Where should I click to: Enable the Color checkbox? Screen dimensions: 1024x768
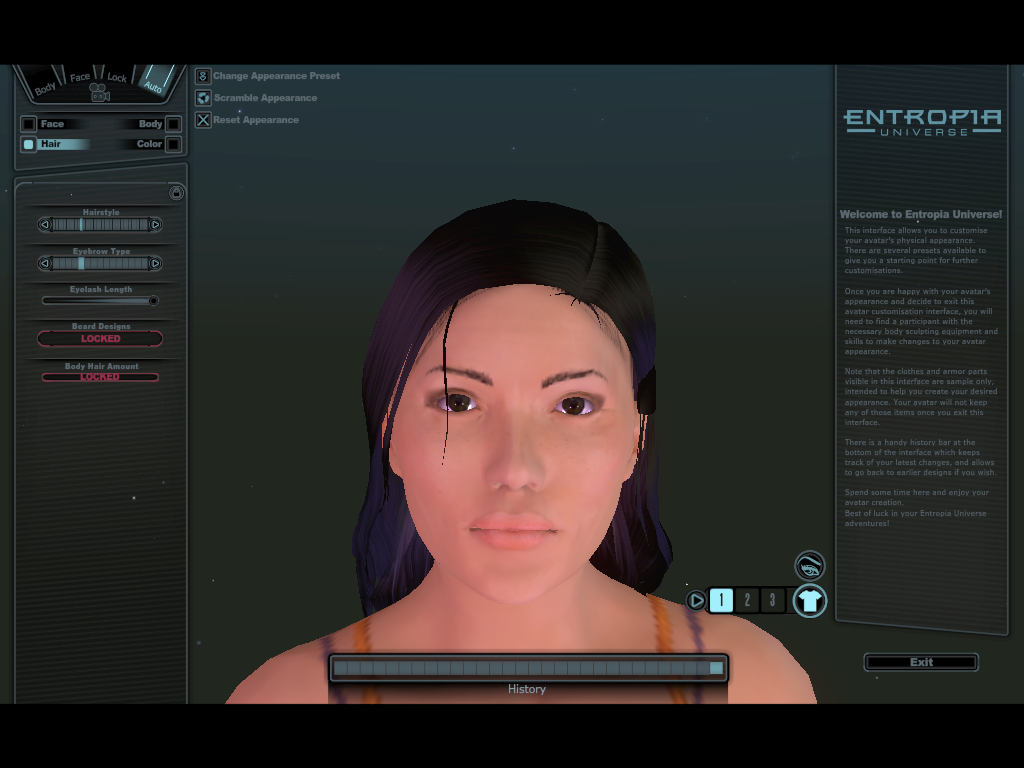[x=173, y=143]
